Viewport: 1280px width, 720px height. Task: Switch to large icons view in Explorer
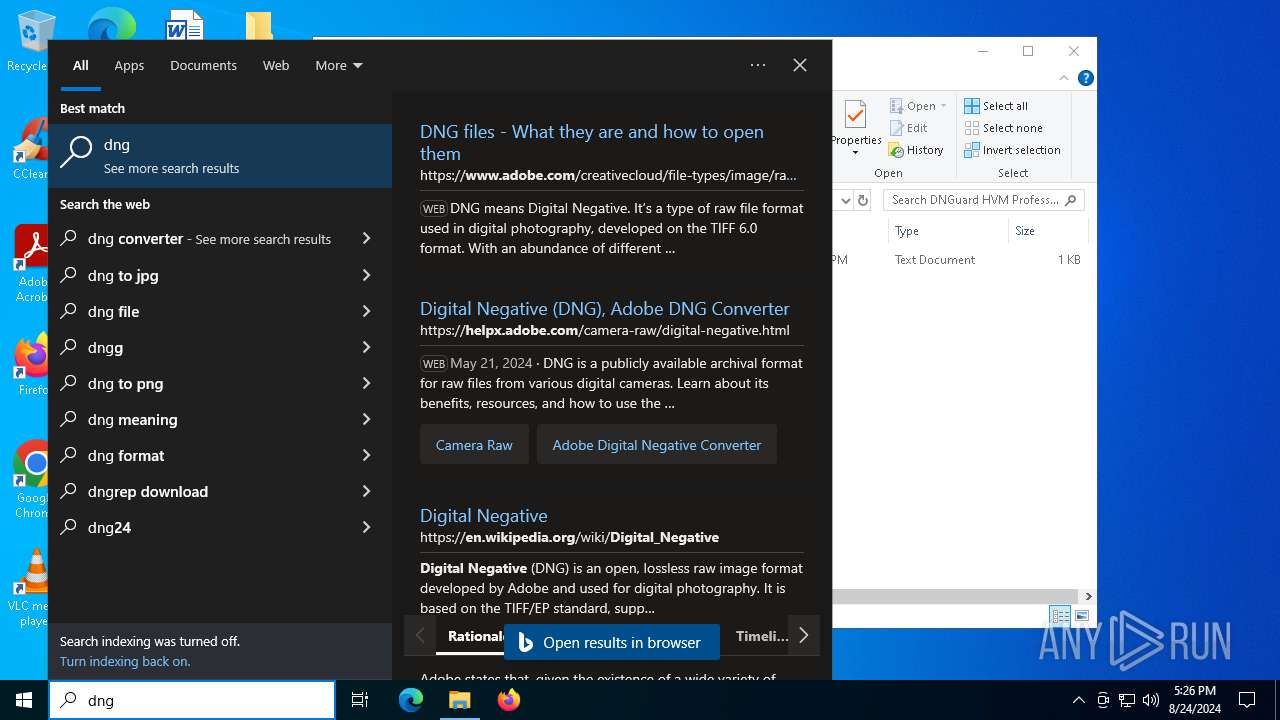click(x=1081, y=615)
